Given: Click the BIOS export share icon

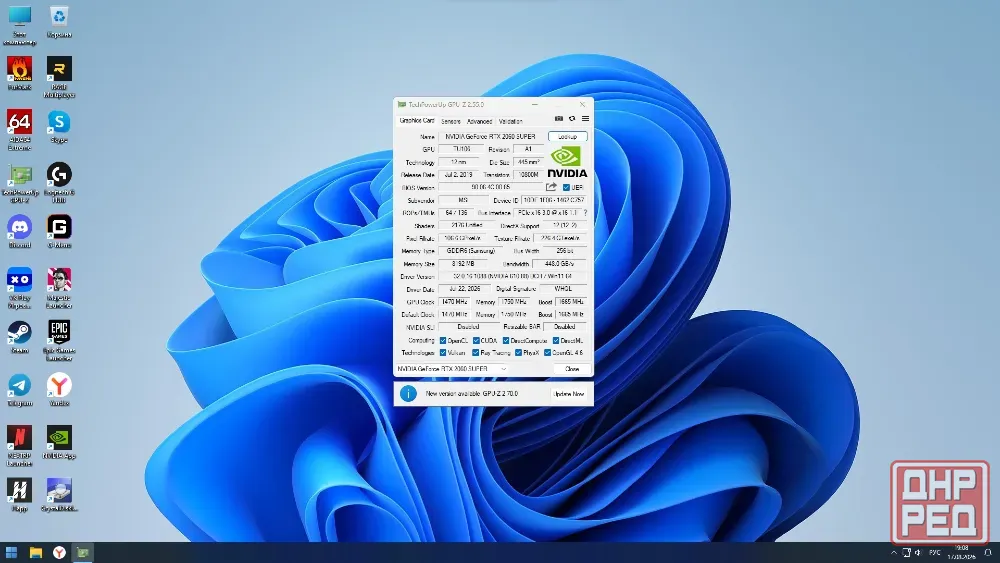Looking at the screenshot, I should [551, 187].
